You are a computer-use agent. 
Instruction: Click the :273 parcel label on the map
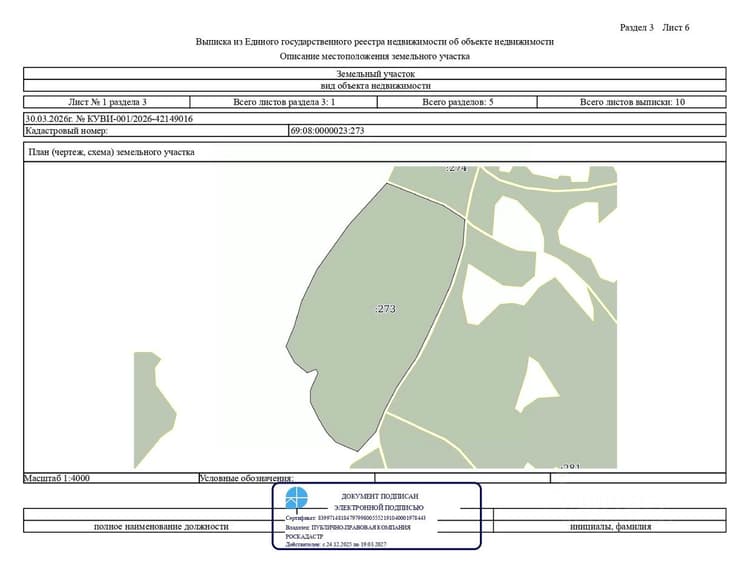click(386, 309)
